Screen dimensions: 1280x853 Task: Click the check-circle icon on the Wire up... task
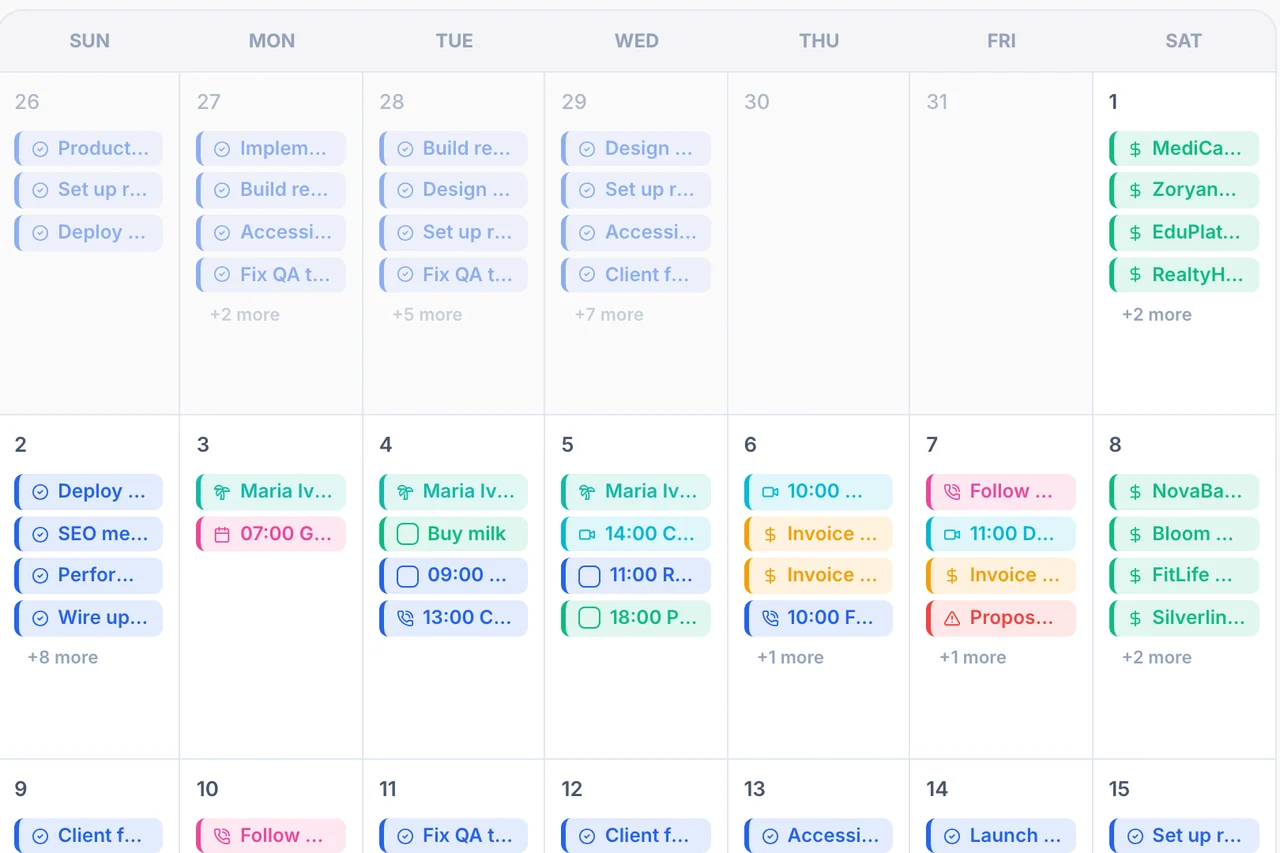40,618
